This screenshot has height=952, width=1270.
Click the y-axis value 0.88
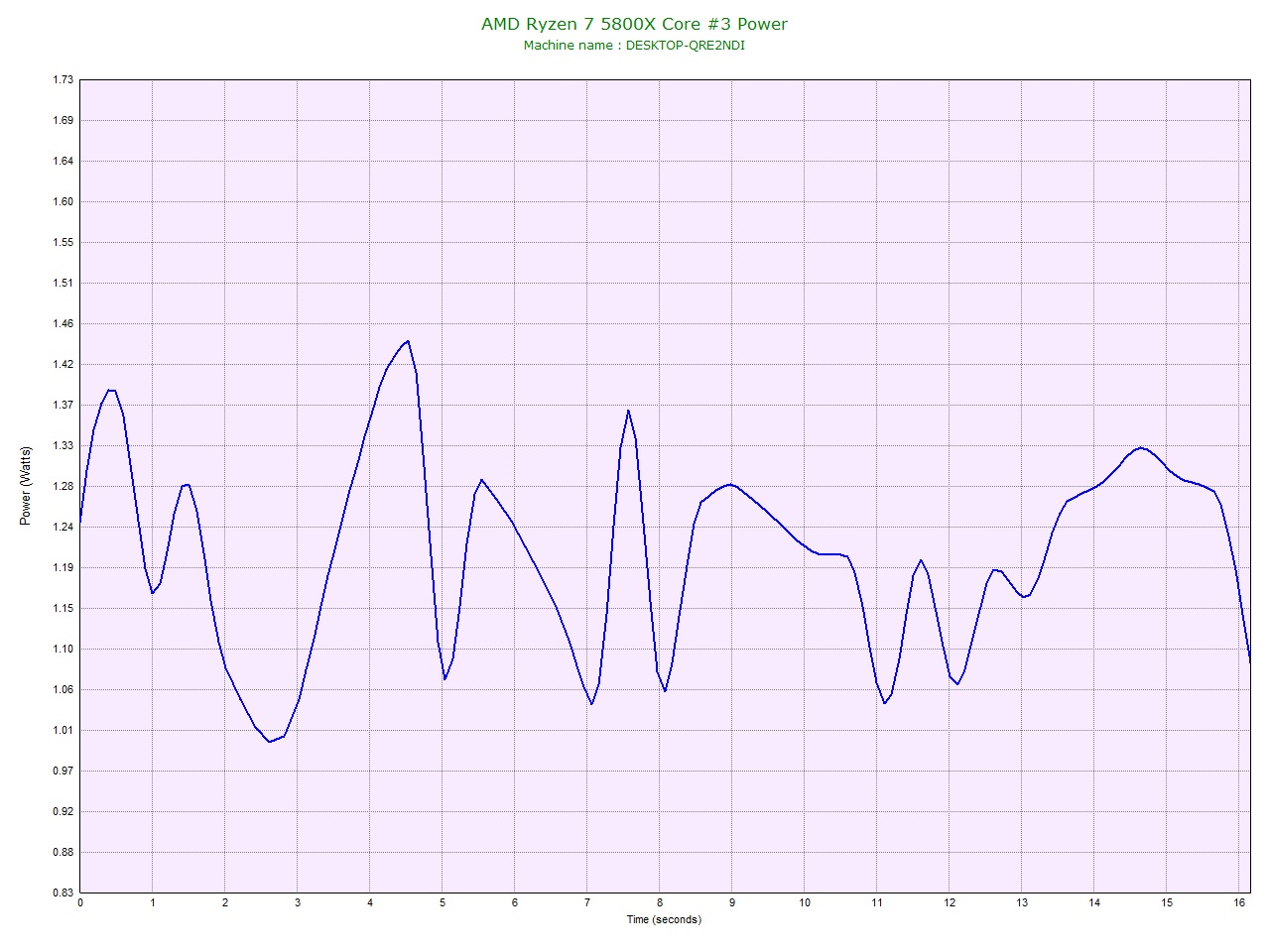coord(63,852)
